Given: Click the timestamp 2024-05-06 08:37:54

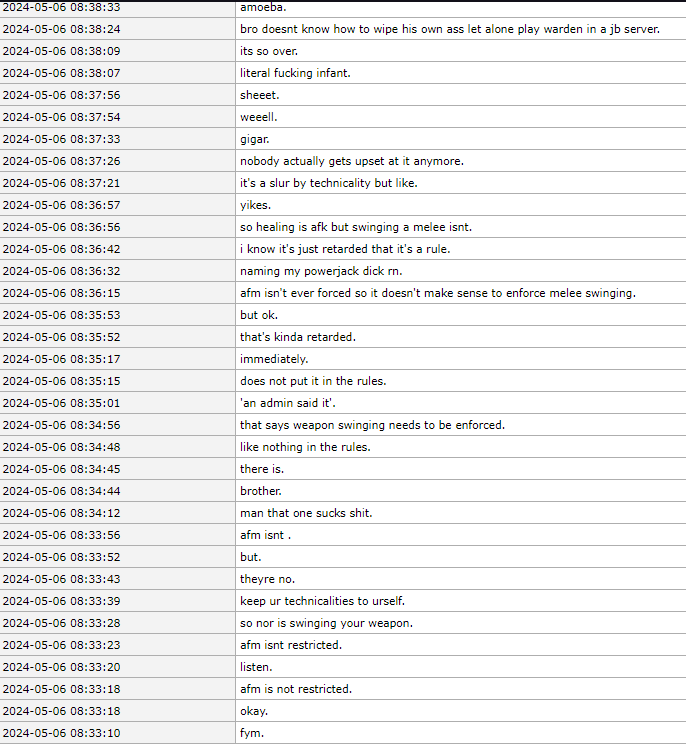Looking at the screenshot, I should click(61, 117).
